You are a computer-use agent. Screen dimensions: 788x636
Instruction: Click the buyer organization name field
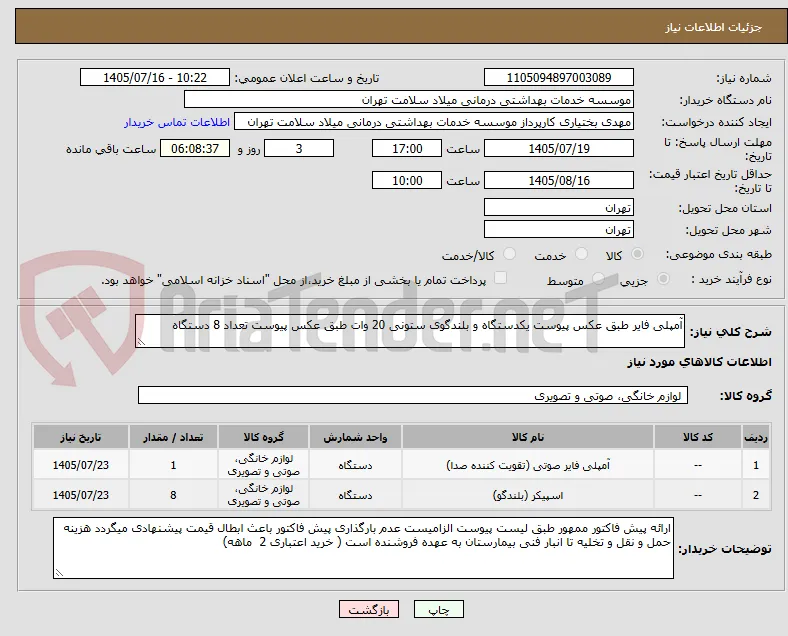409,99
